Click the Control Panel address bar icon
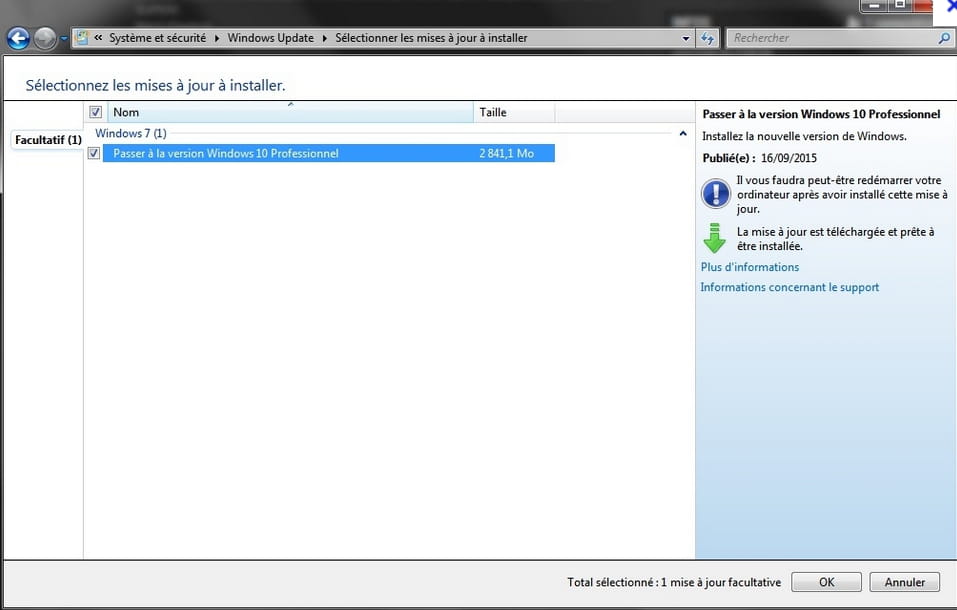Screen dimensions: 957x610 pyautogui.click(x=82, y=38)
